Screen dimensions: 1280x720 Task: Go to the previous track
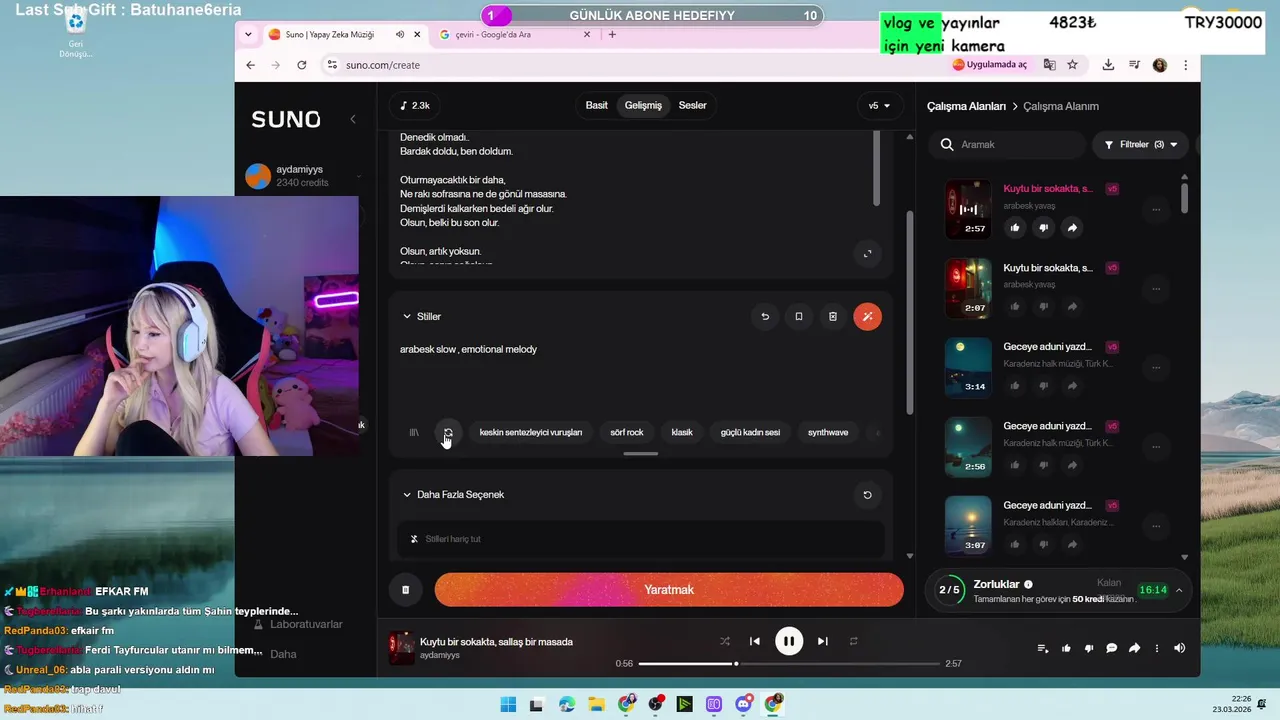click(x=755, y=641)
